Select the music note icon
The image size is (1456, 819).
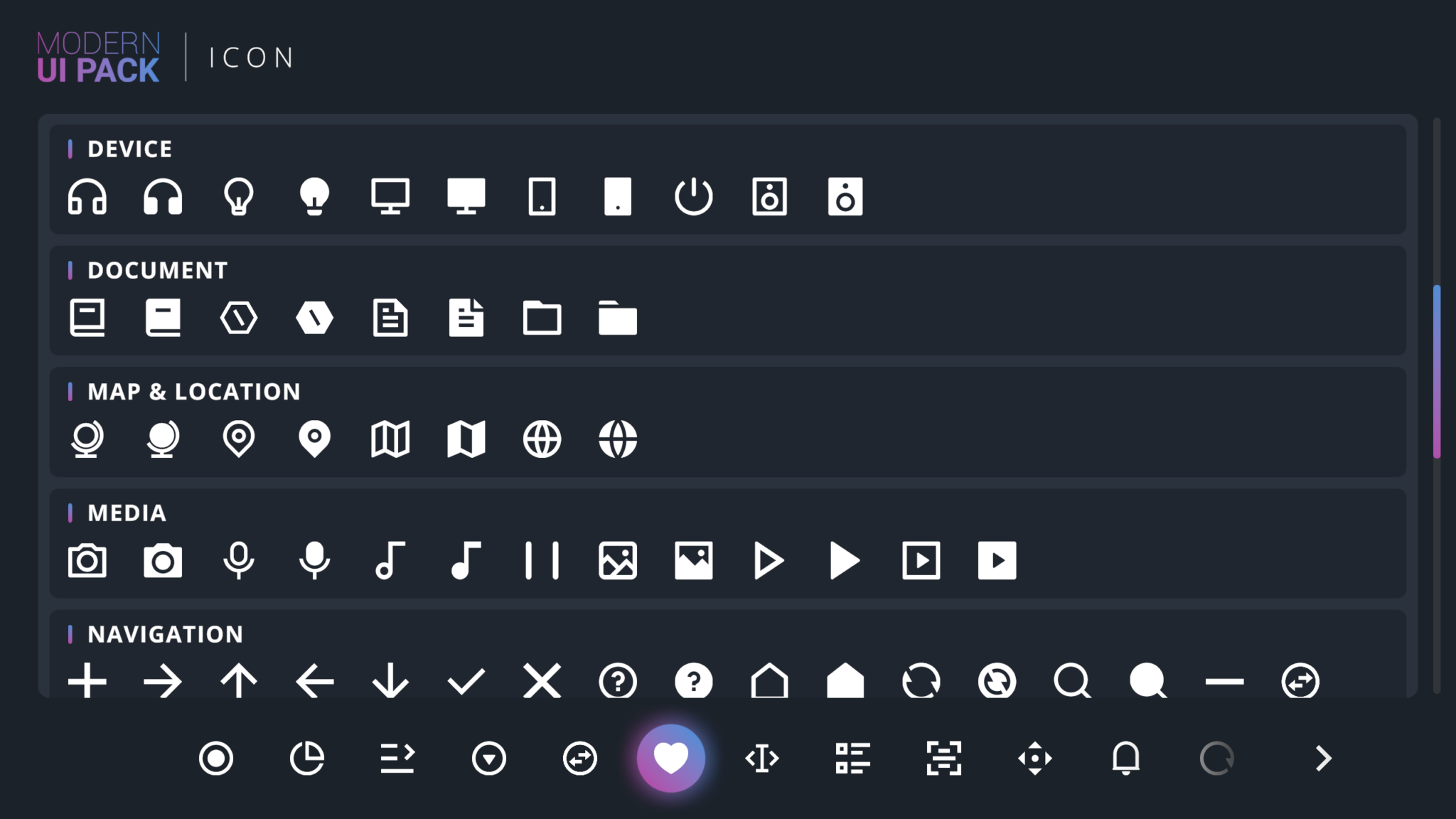click(390, 560)
